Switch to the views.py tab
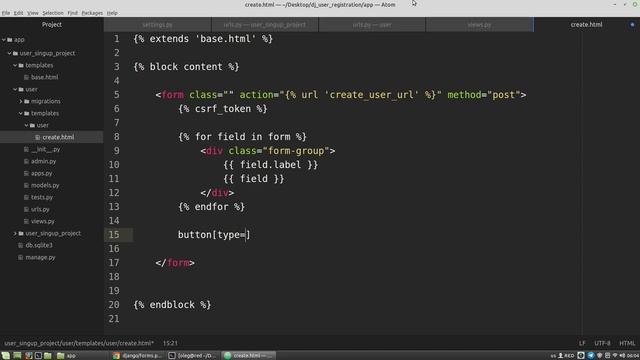Screen dimensions: 640x360 click(x=479, y=24)
